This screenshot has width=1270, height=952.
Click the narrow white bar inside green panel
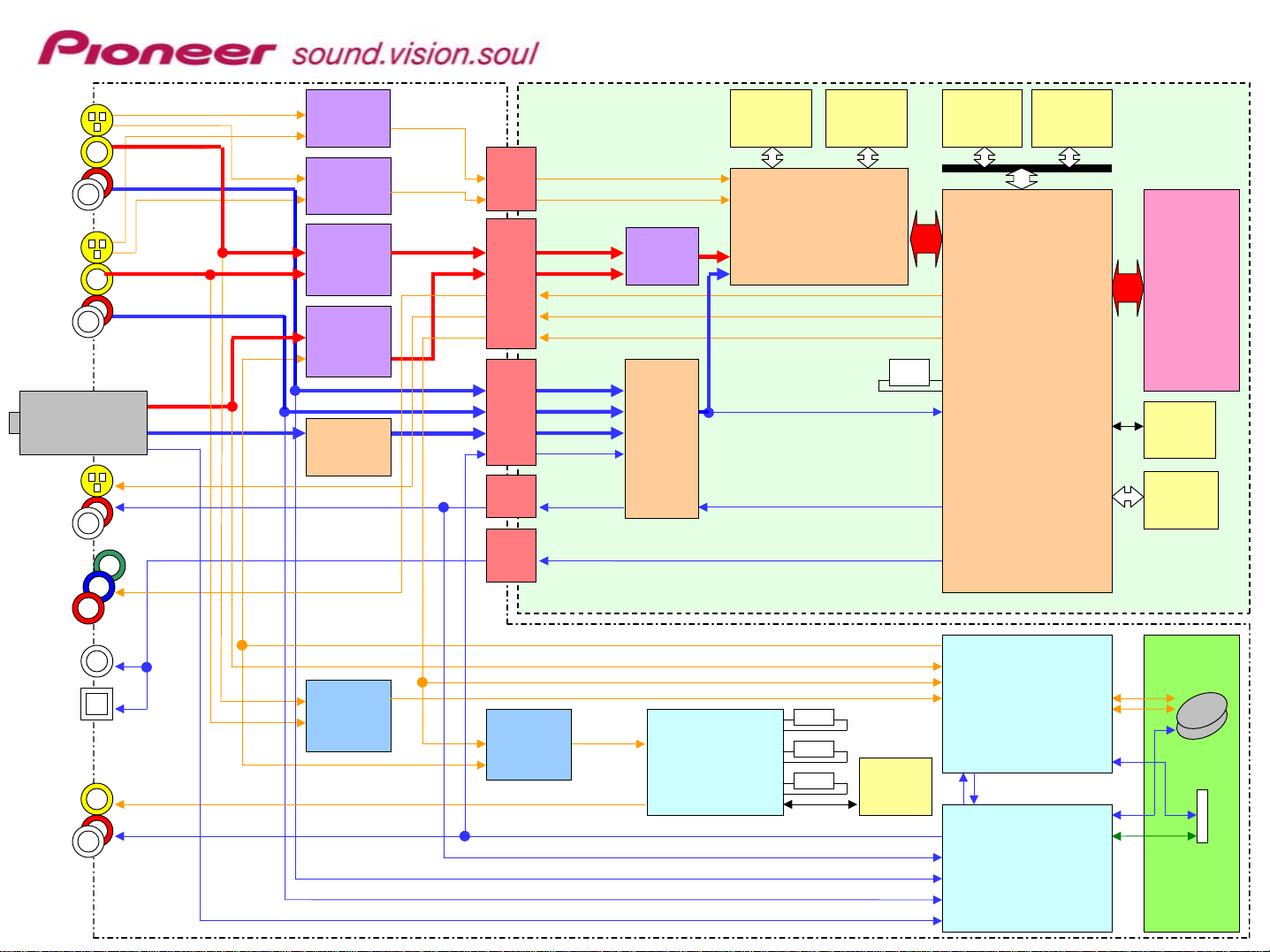click(1202, 816)
